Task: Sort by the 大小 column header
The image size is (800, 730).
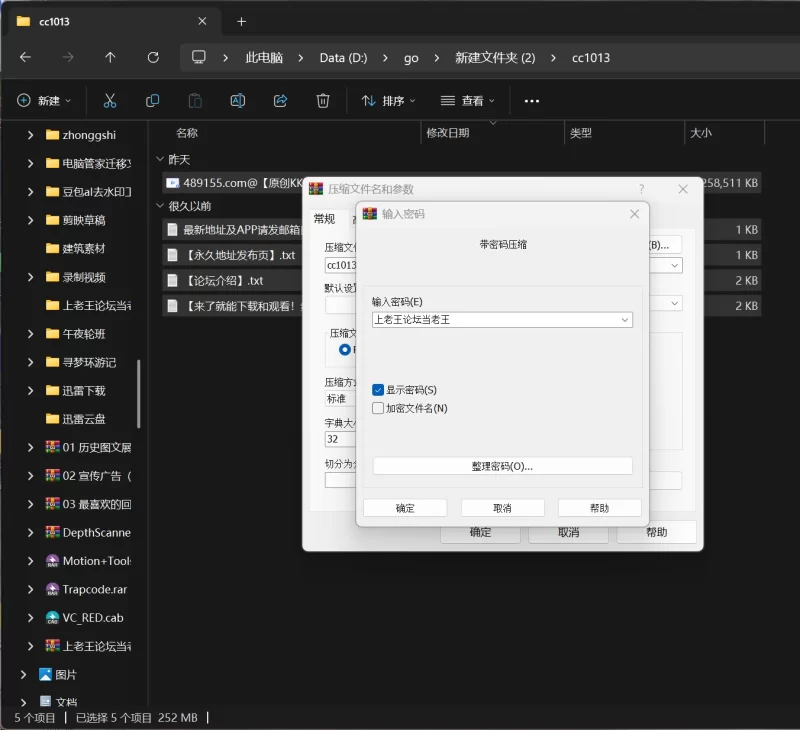Action: pyautogui.click(x=701, y=133)
